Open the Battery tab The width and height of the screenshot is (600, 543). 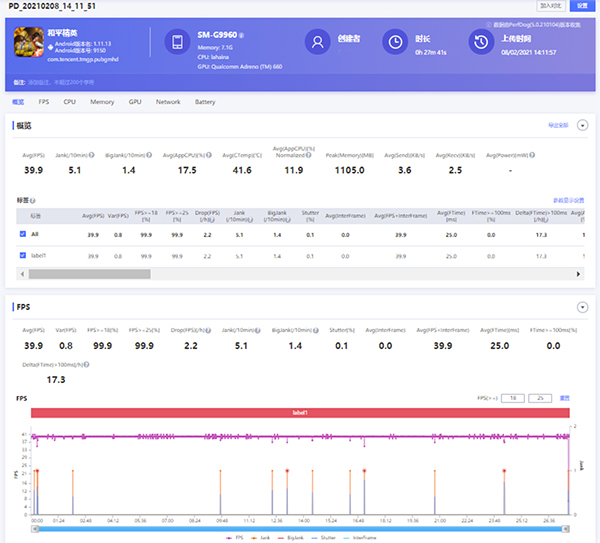pos(205,102)
